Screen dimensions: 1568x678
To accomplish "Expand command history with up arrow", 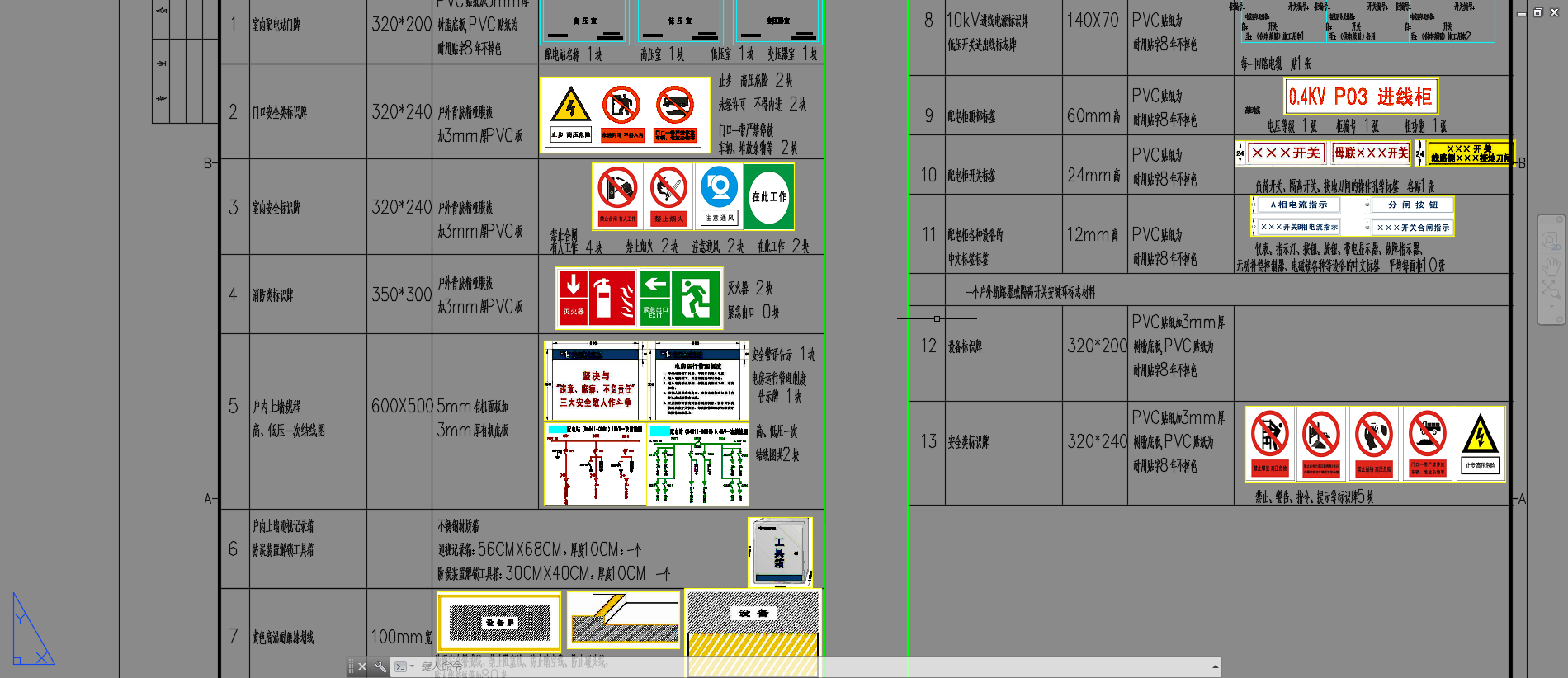I will tap(1215, 666).
